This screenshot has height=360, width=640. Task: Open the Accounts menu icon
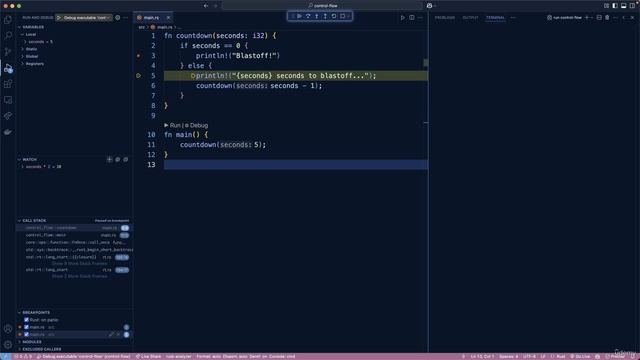pos(8,329)
